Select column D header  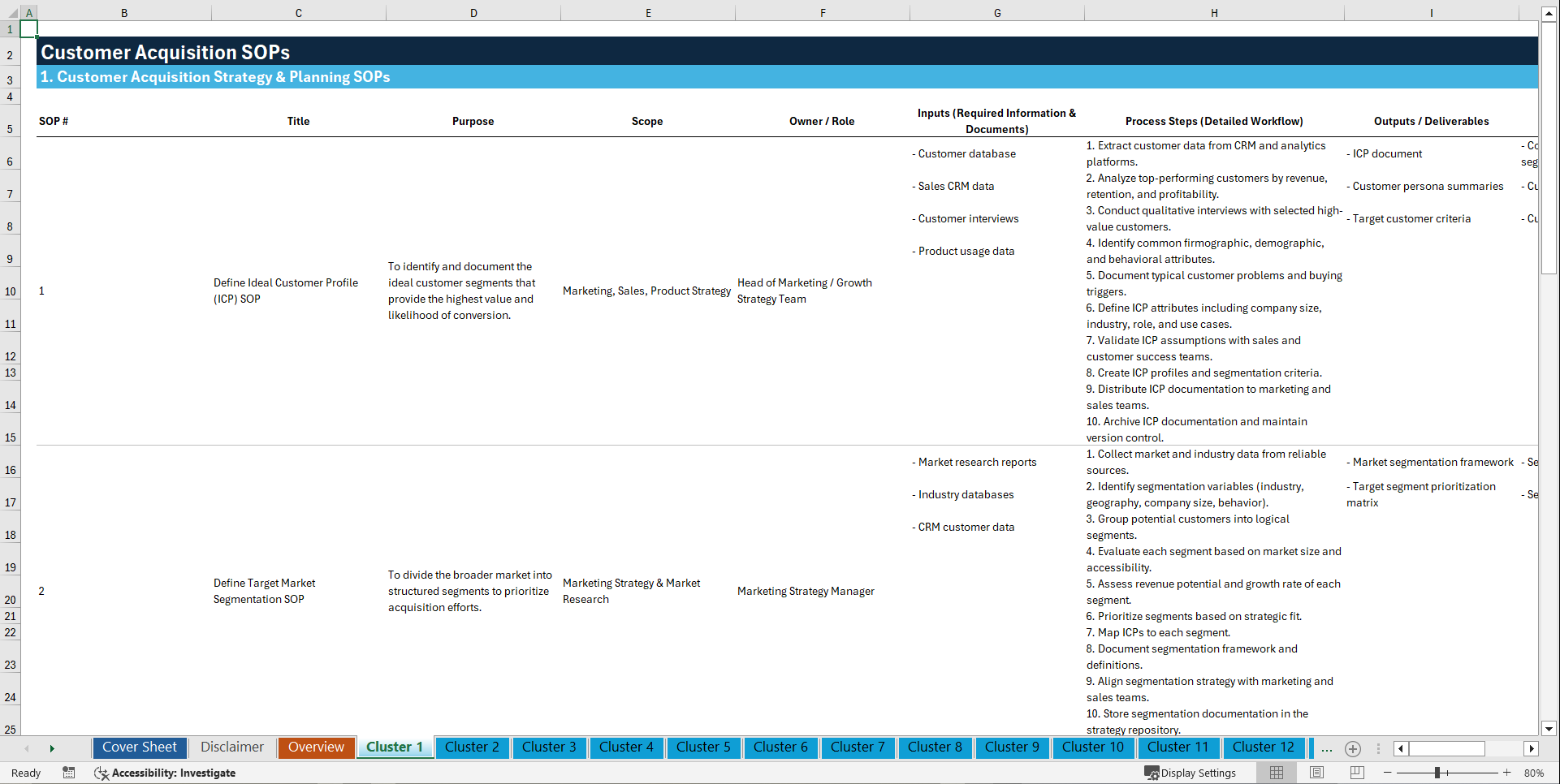[473, 13]
